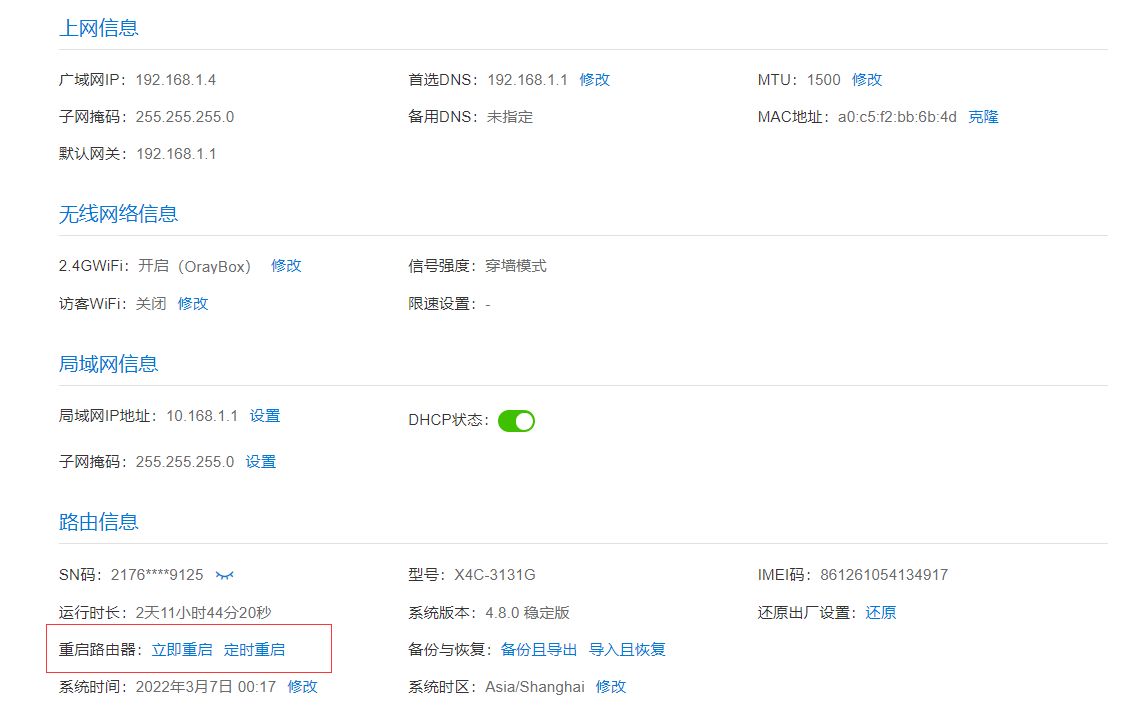This screenshot has width=1125, height=719.
Task: Click the 局域网信息 section heading
Action: [x=108, y=364]
